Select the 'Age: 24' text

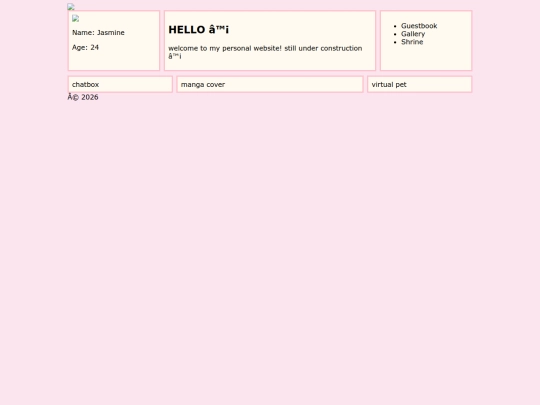pyautogui.click(x=85, y=48)
